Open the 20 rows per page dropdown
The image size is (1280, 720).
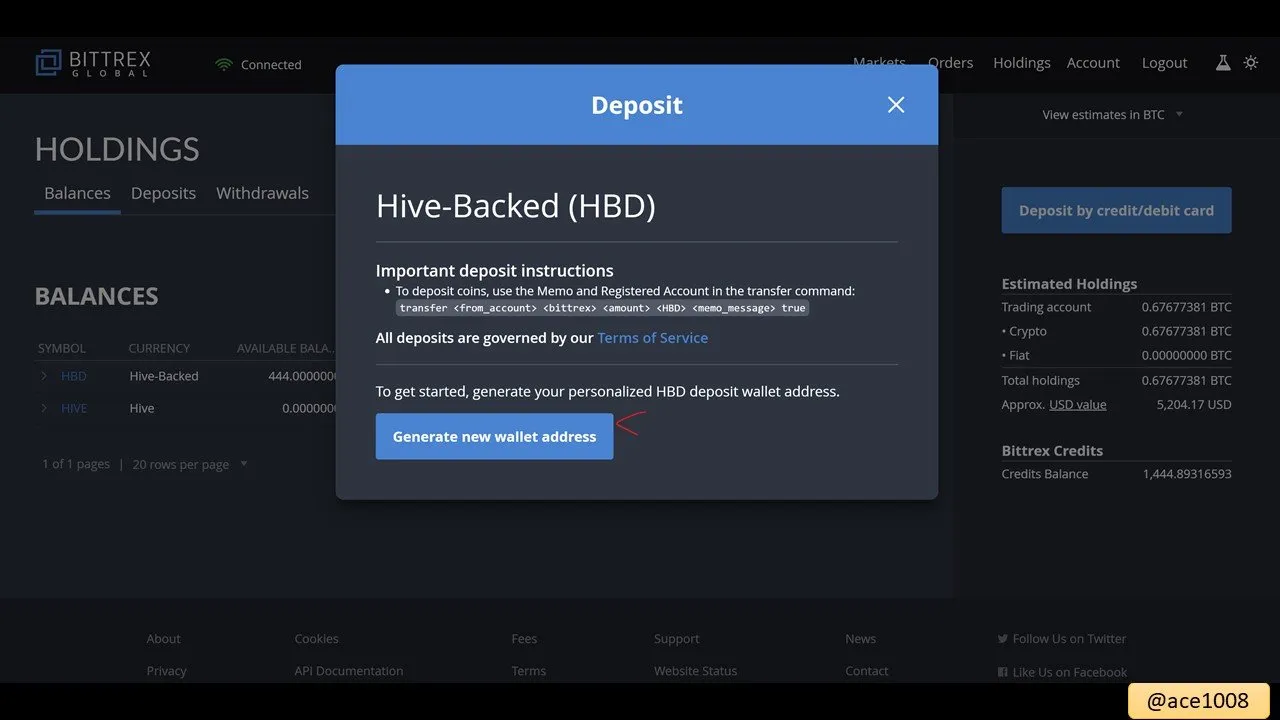(x=190, y=464)
